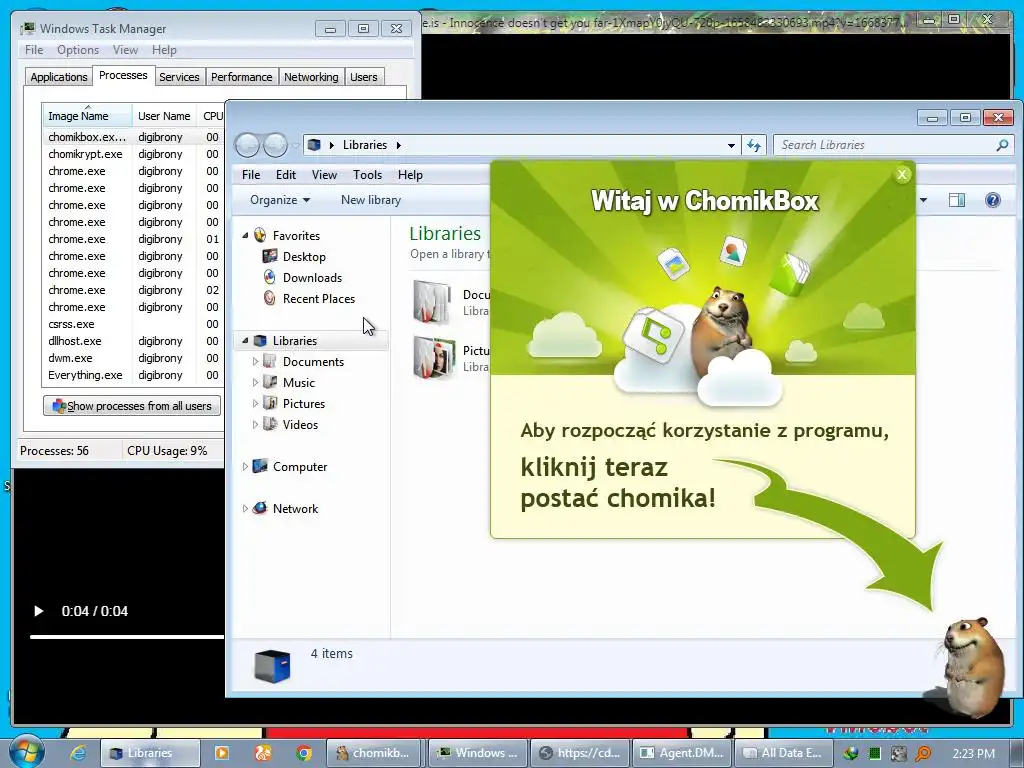Select dllhost.exe process row
This screenshot has width=1024, height=768.
click(133, 341)
